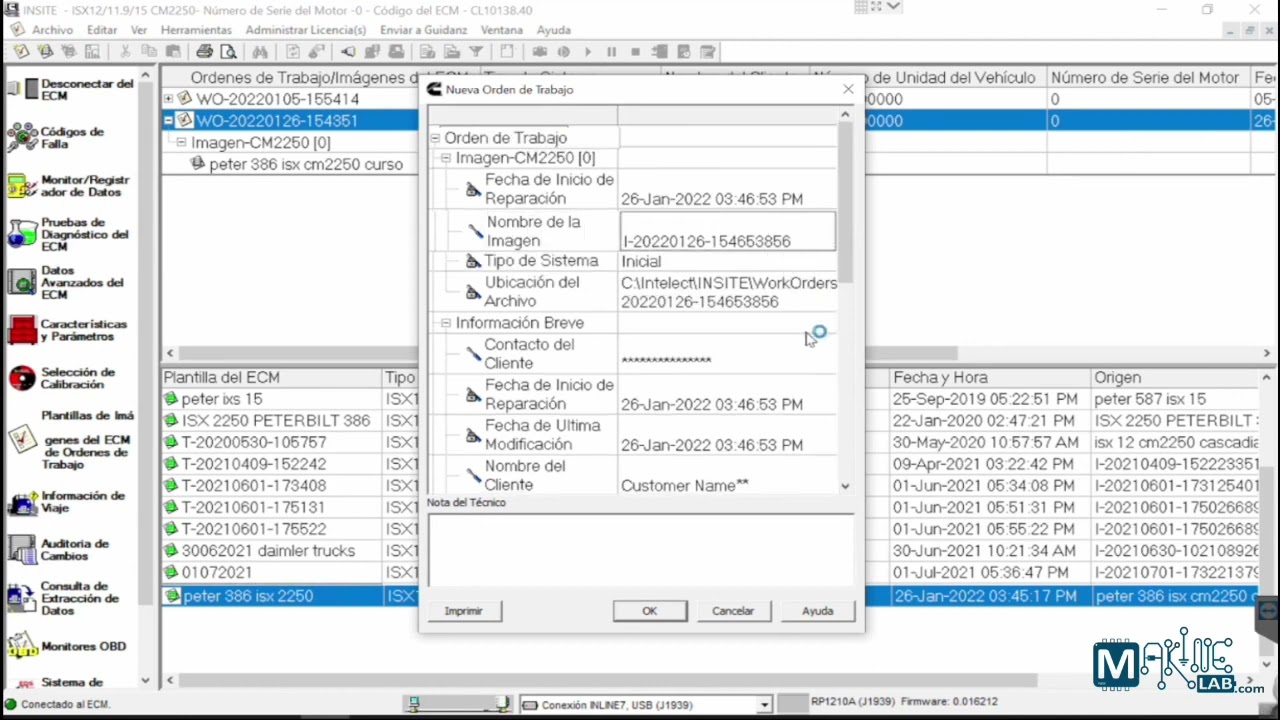Open Códigos de Falla panel
1280x720 pixels.
pos(58,138)
